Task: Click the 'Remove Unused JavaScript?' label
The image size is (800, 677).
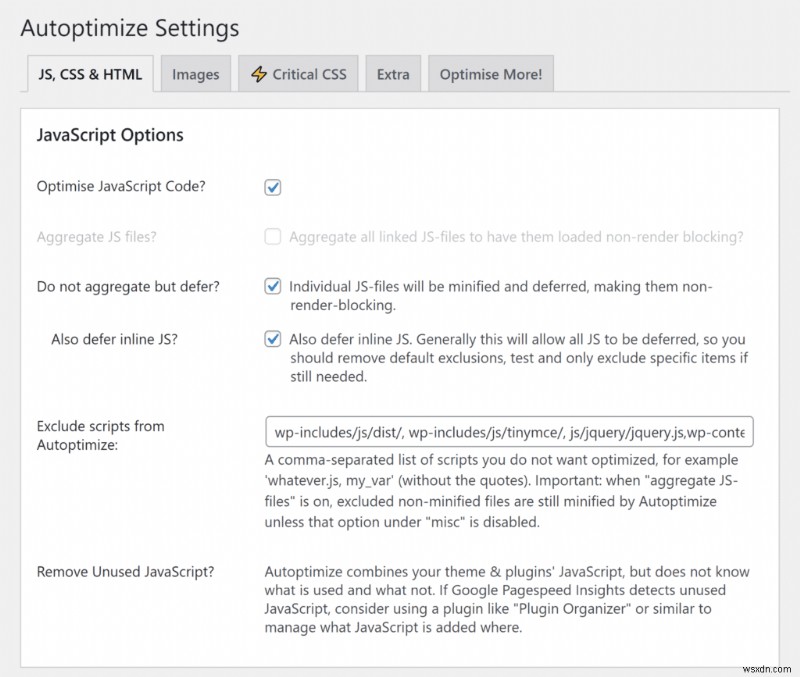Action: click(x=126, y=572)
